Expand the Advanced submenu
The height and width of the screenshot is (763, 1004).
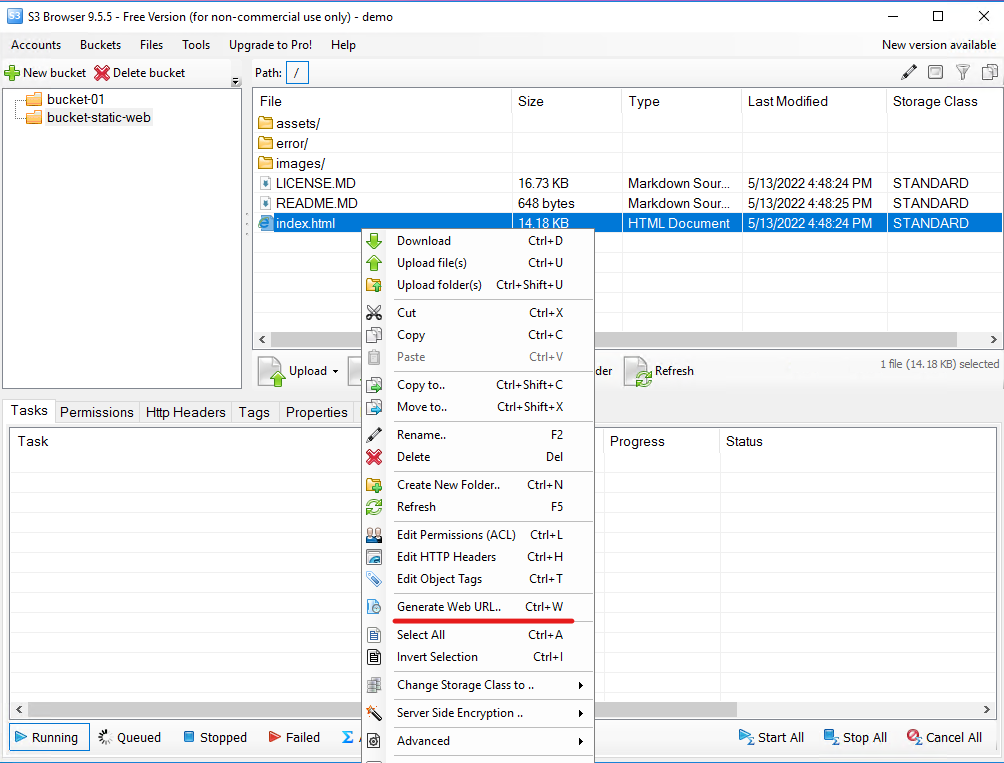[x=424, y=740]
